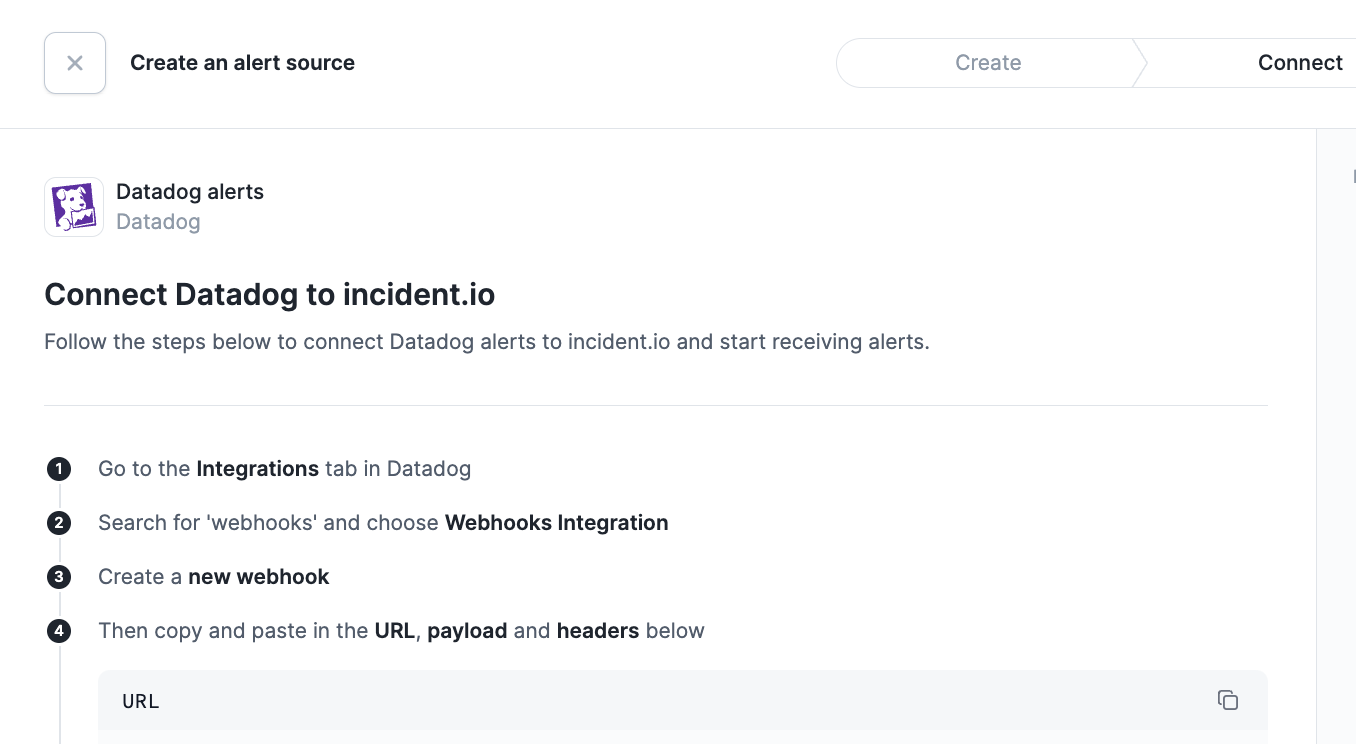Click the gray 'Datadog' subtitle
Screen dimensions: 1356x744
pos(158,222)
